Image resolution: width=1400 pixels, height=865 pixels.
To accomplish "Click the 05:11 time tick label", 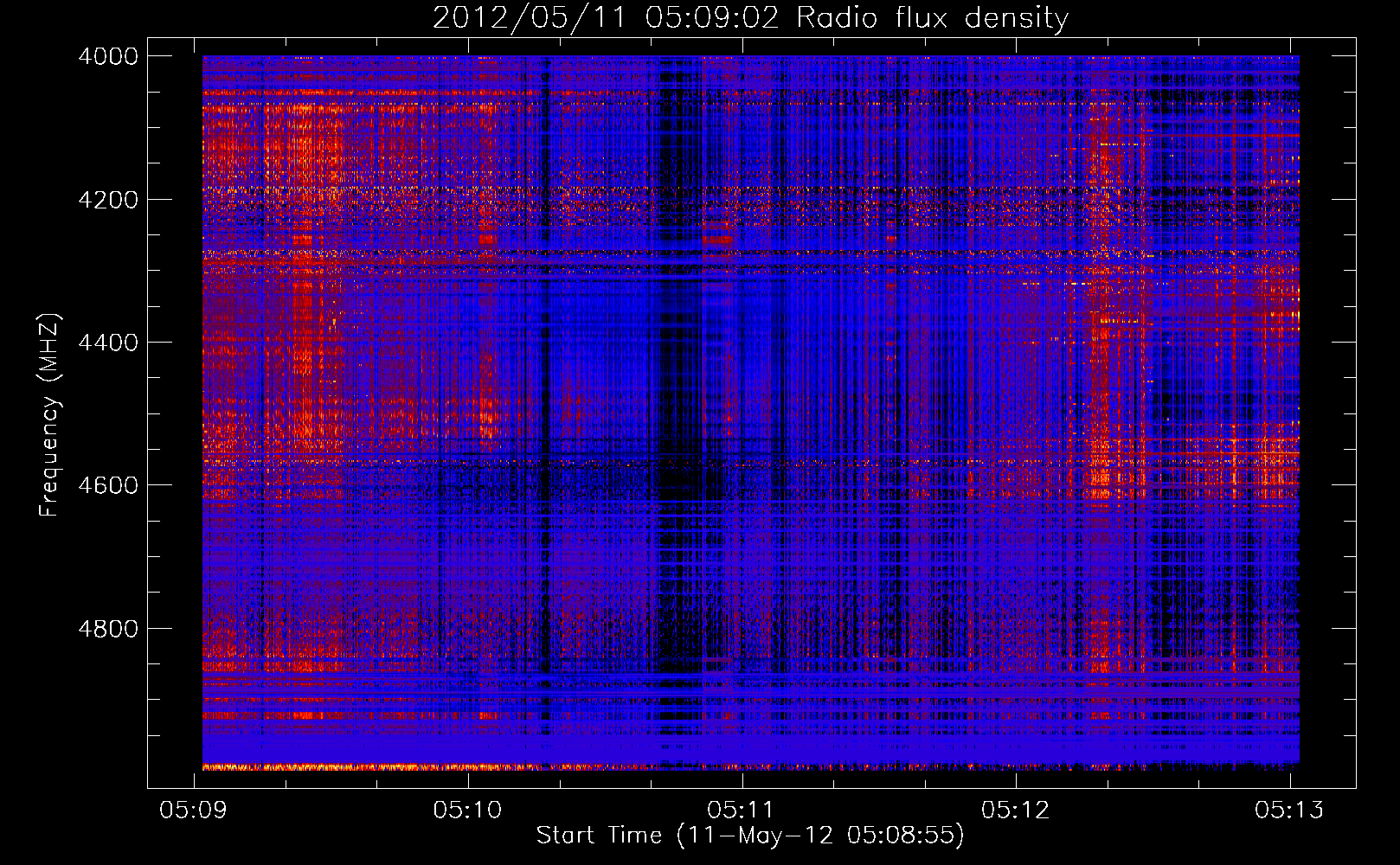I will pyautogui.click(x=742, y=810).
